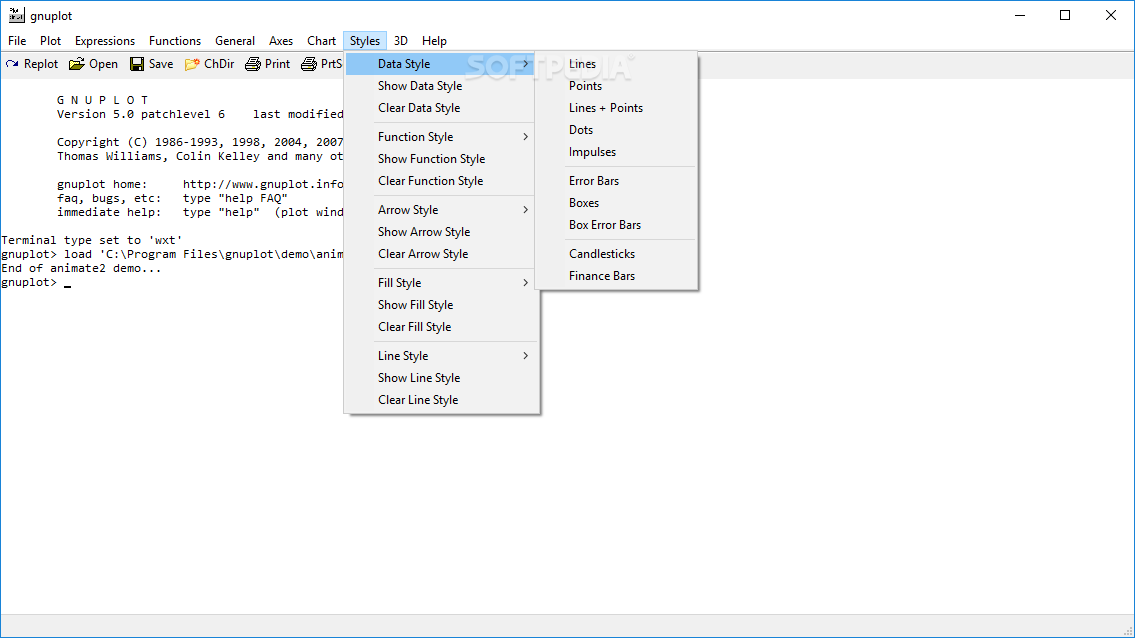Select Lines data style
The width and height of the screenshot is (1135, 638).
tap(617, 64)
